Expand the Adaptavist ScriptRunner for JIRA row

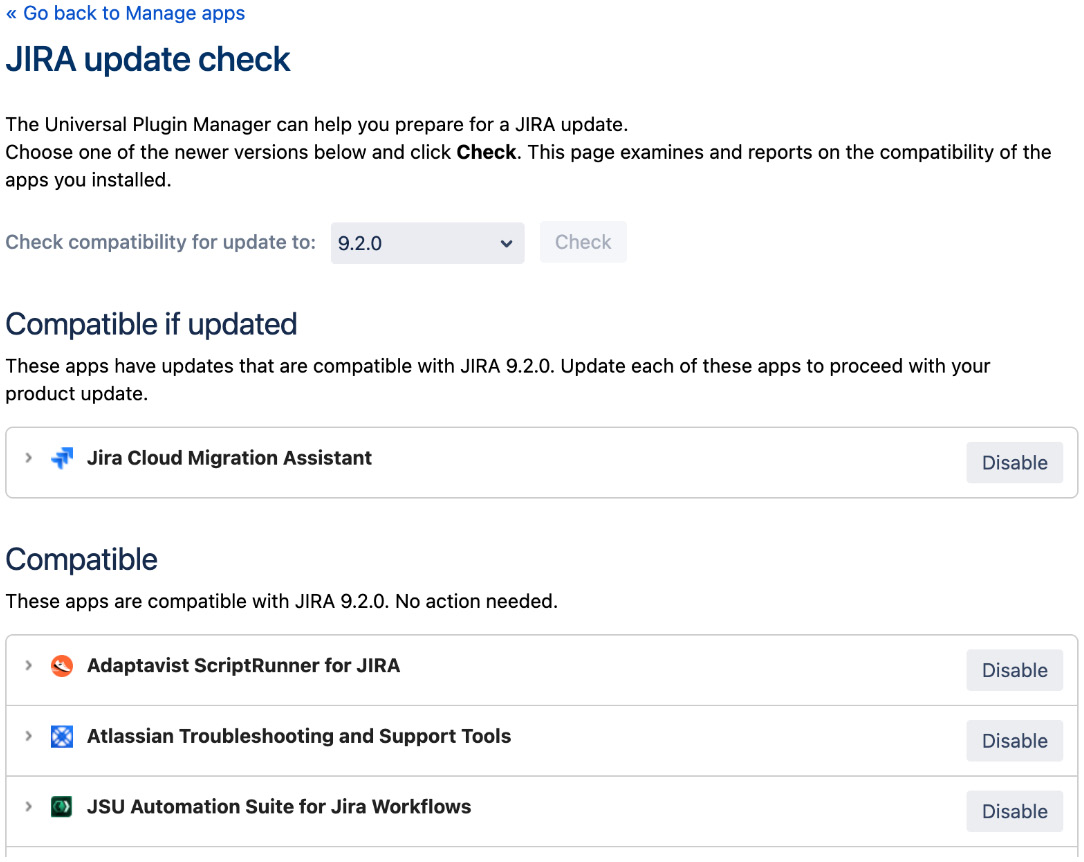pos(28,666)
